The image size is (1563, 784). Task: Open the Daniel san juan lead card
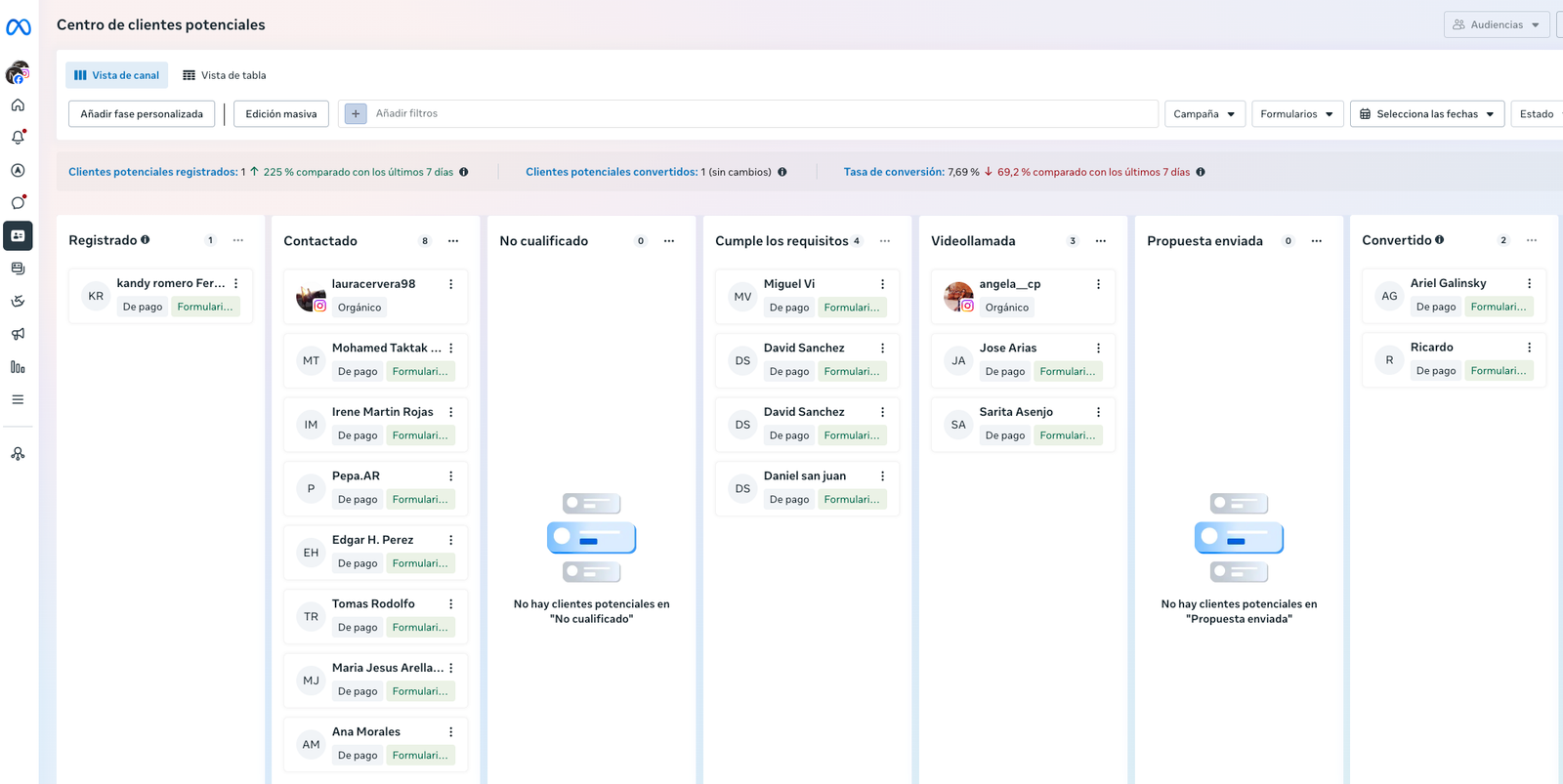point(808,488)
